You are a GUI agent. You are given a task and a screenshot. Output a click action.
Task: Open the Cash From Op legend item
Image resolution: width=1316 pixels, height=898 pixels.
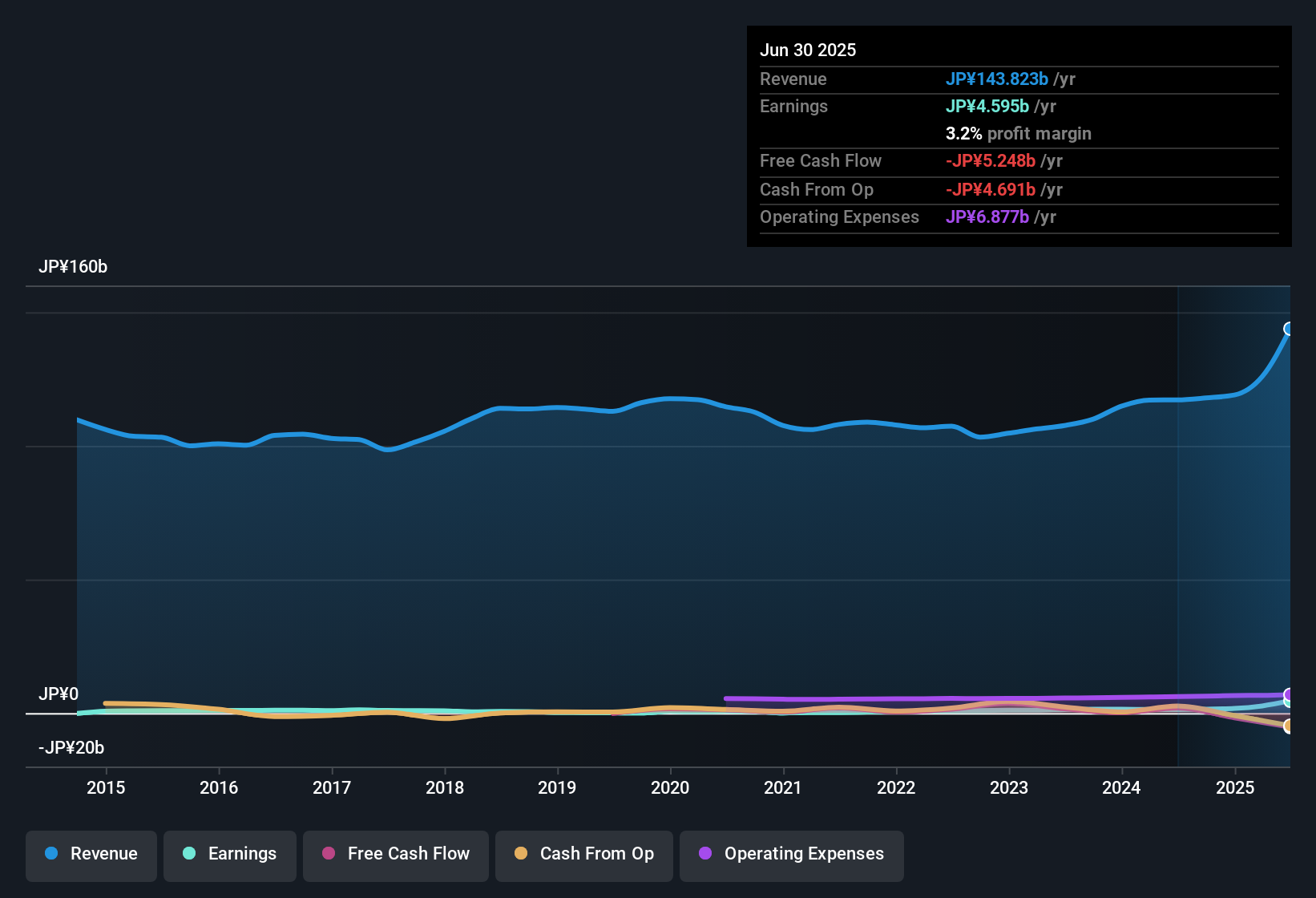pos(583,854)
